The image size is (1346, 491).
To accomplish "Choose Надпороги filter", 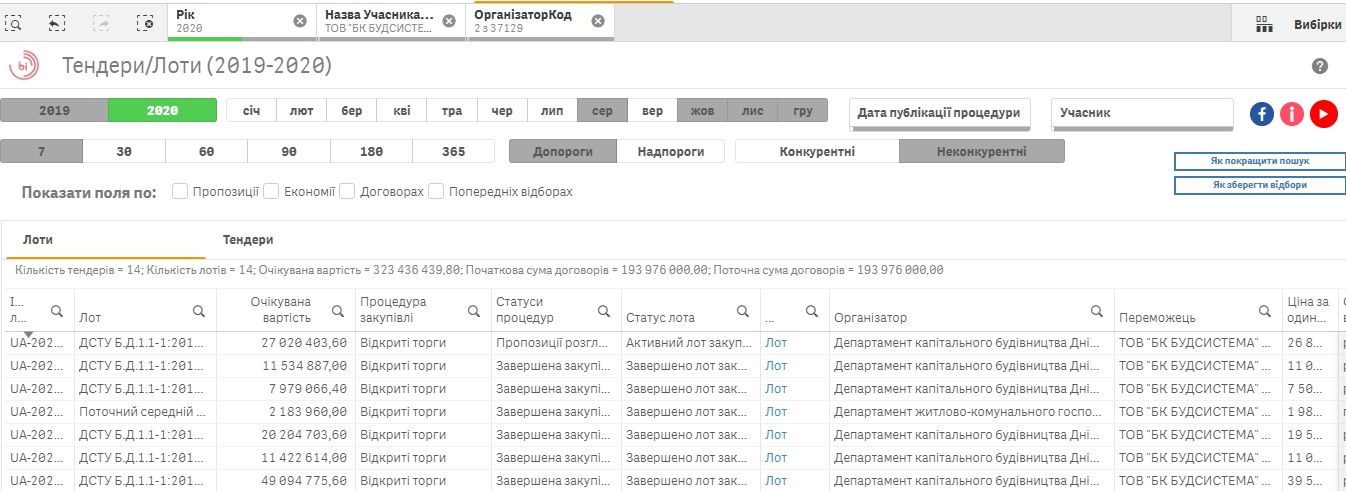I will pyautogui.click(x=673, y=152).
